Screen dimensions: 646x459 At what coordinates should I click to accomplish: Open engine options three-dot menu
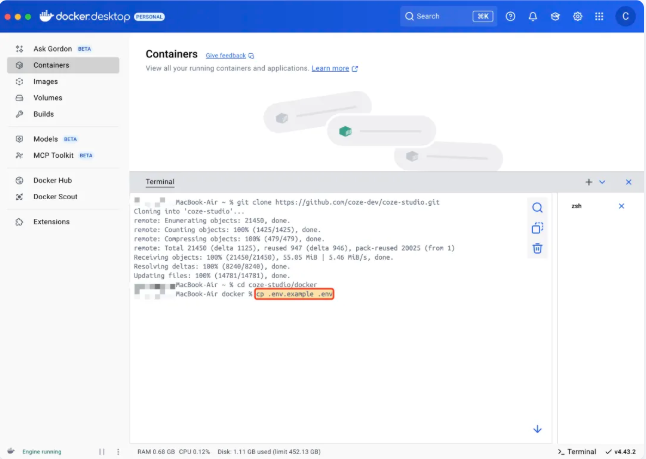coord(116,452)
